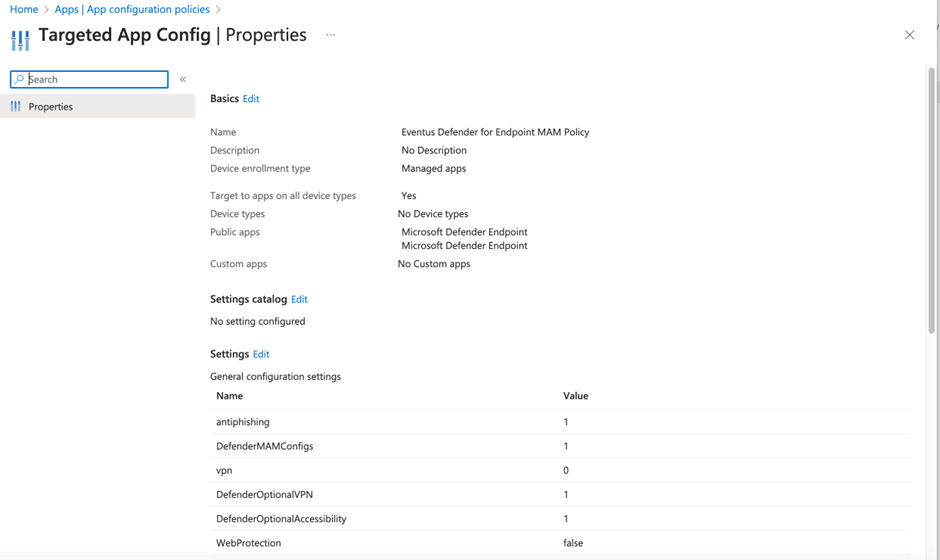Click Target to apps on all device types label
Screen dimensions: 940x560
click(283, 195)
